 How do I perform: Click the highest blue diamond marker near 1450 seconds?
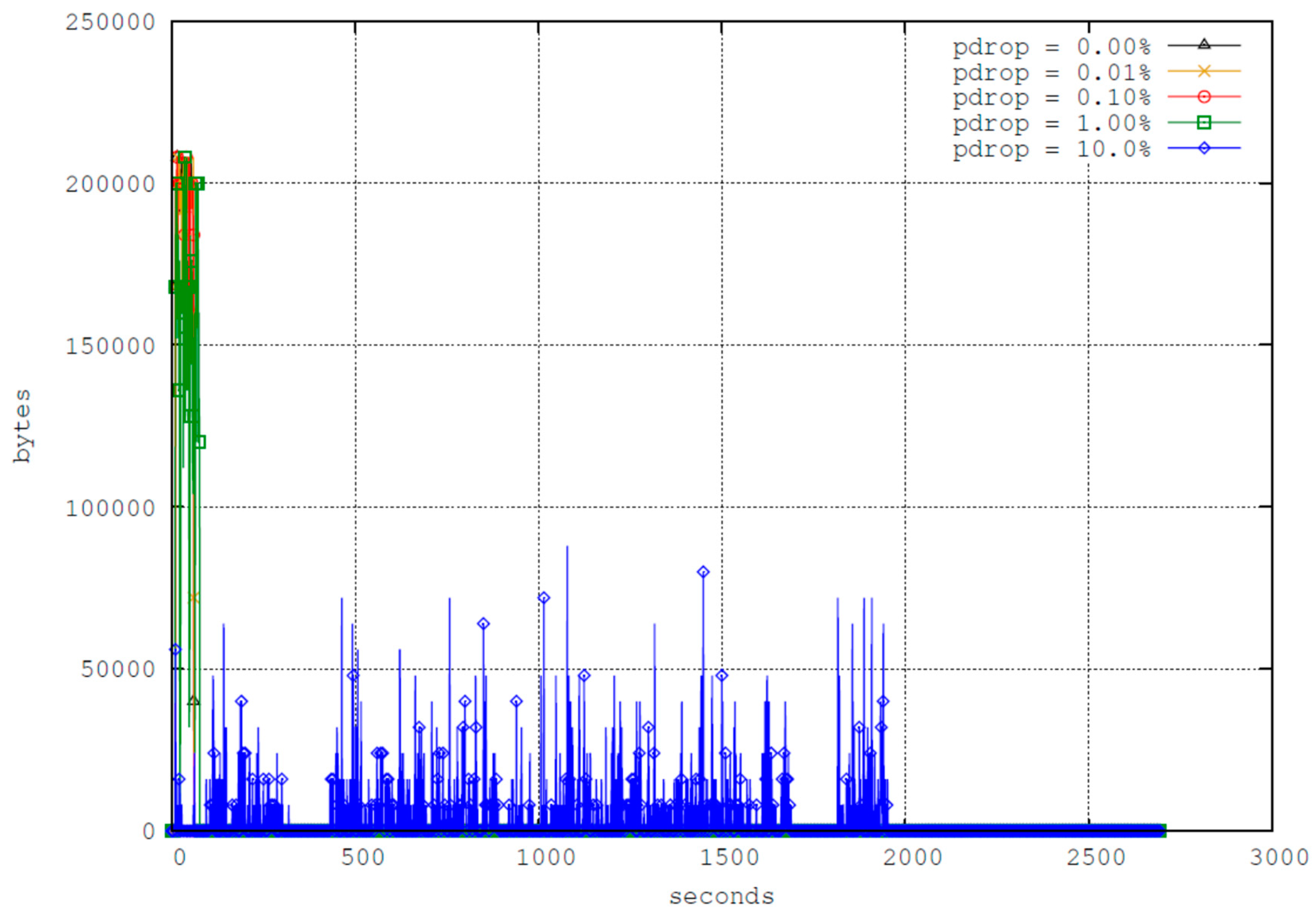703,572
